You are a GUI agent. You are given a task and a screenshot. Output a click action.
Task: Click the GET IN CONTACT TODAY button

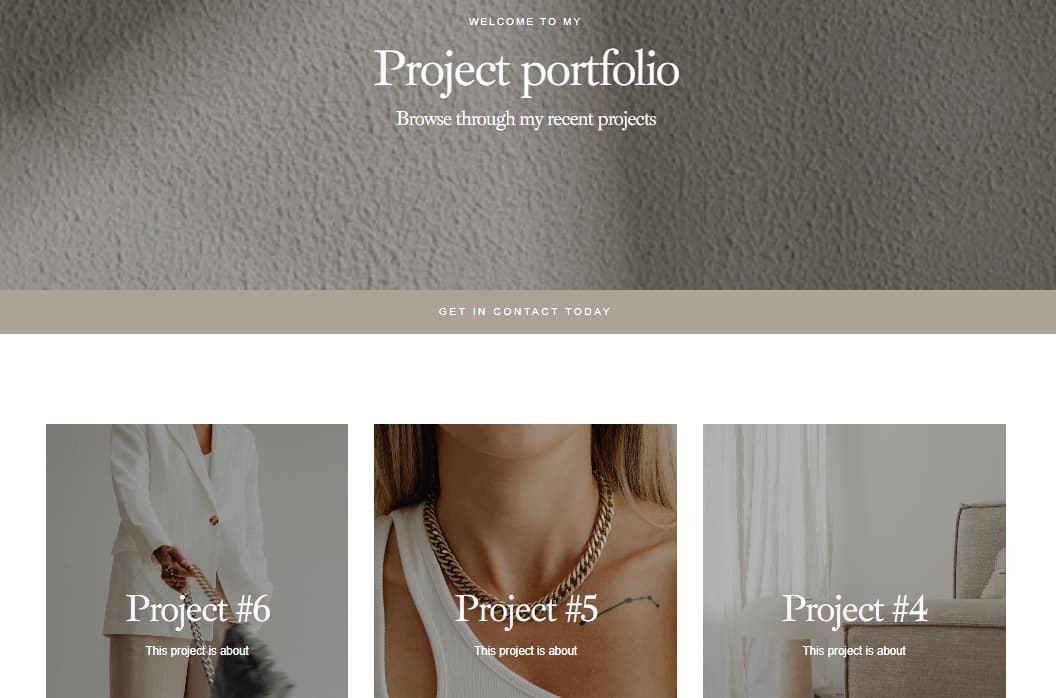point(525,312)
